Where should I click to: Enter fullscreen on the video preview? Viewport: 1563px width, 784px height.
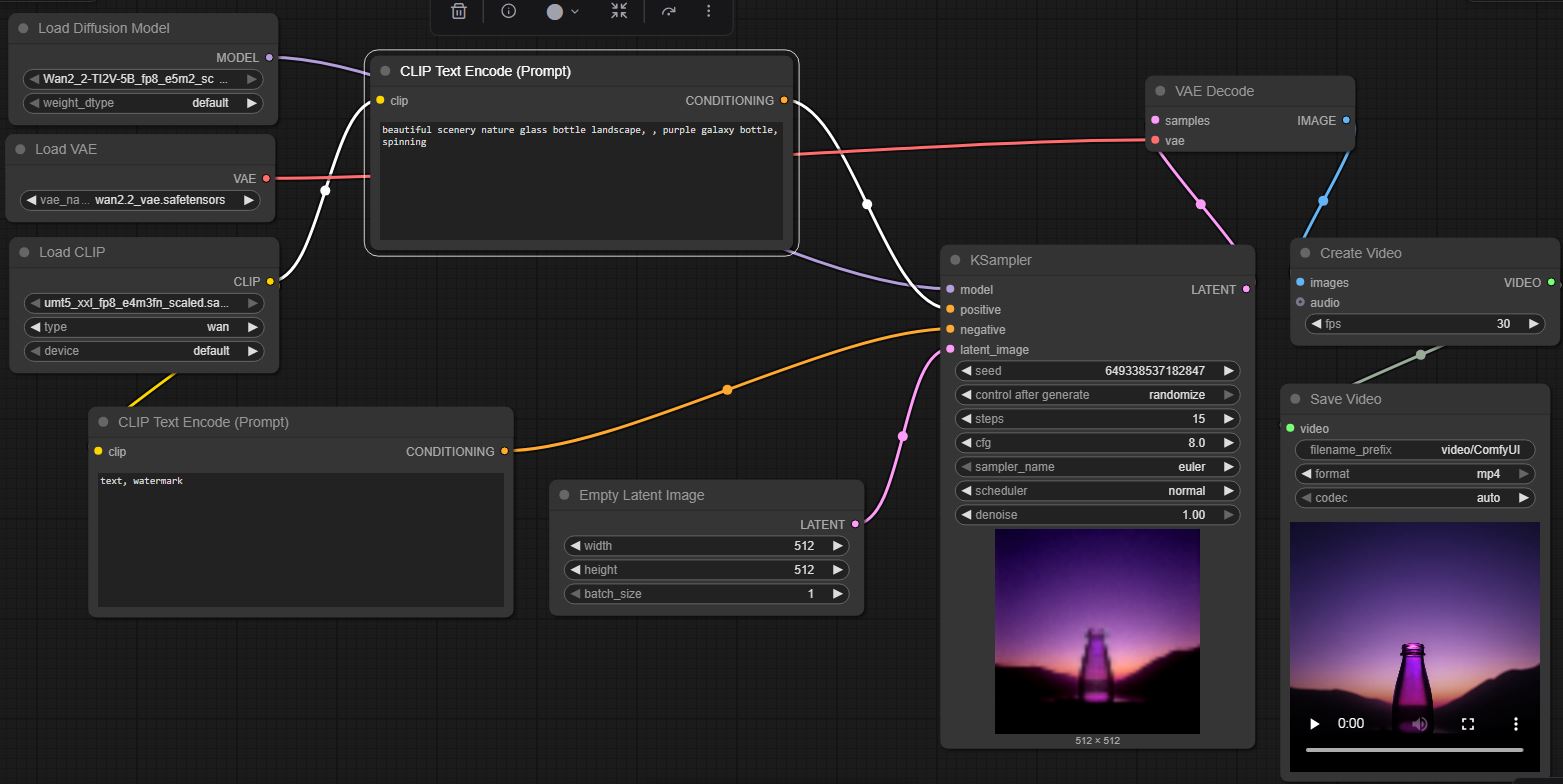[x=1468, y=723]
